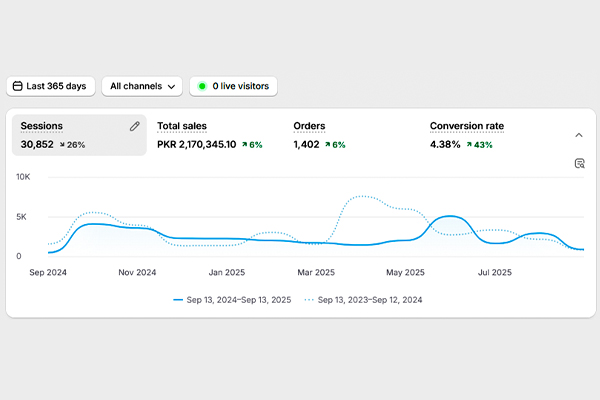600x400 pixels.
Task: Click the Conversion rate 43% up arrow
Action: coord(469,145)
